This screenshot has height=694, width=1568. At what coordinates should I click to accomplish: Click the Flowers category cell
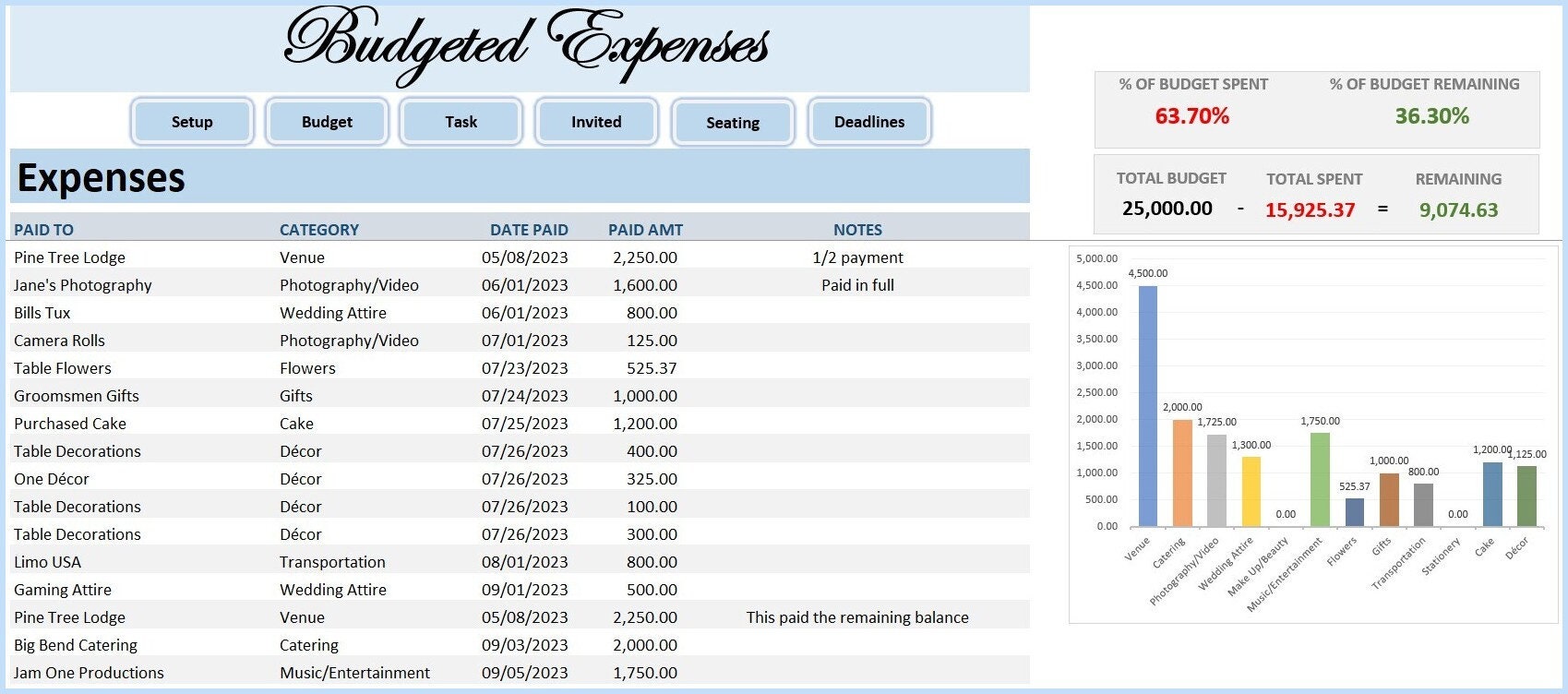(x=307, y=368)
